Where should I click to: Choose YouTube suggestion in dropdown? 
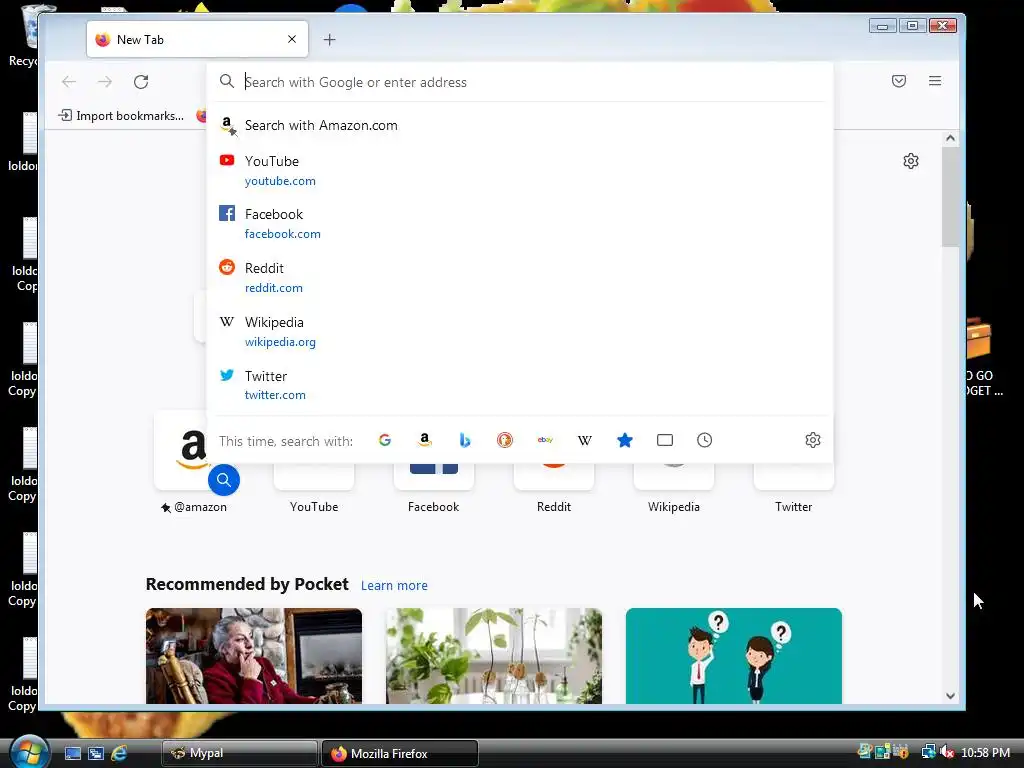[x=520, y=170]
